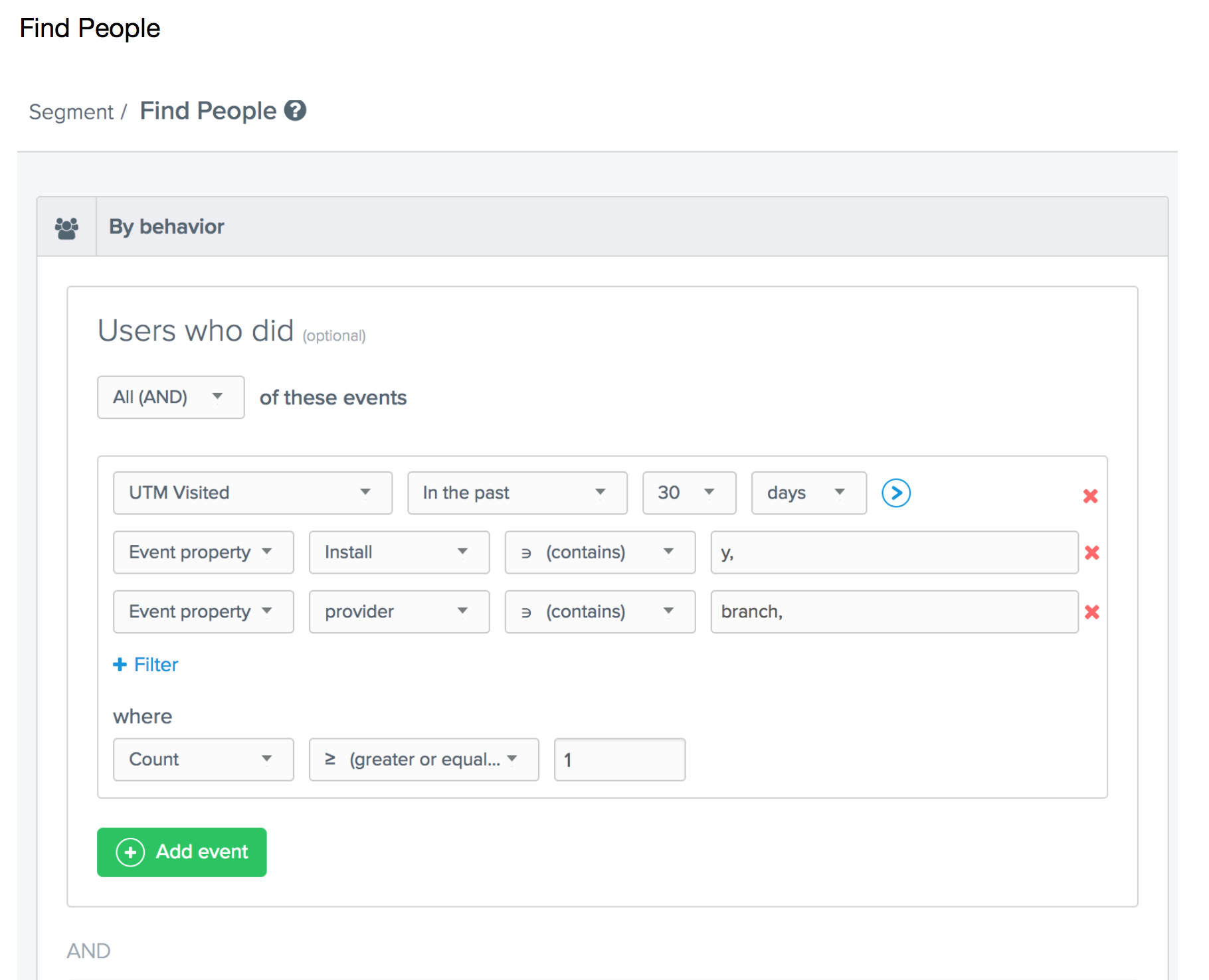Open the days unit dropdown
This screenshot has height=980, width=1209.
click(x=808, y=493)
